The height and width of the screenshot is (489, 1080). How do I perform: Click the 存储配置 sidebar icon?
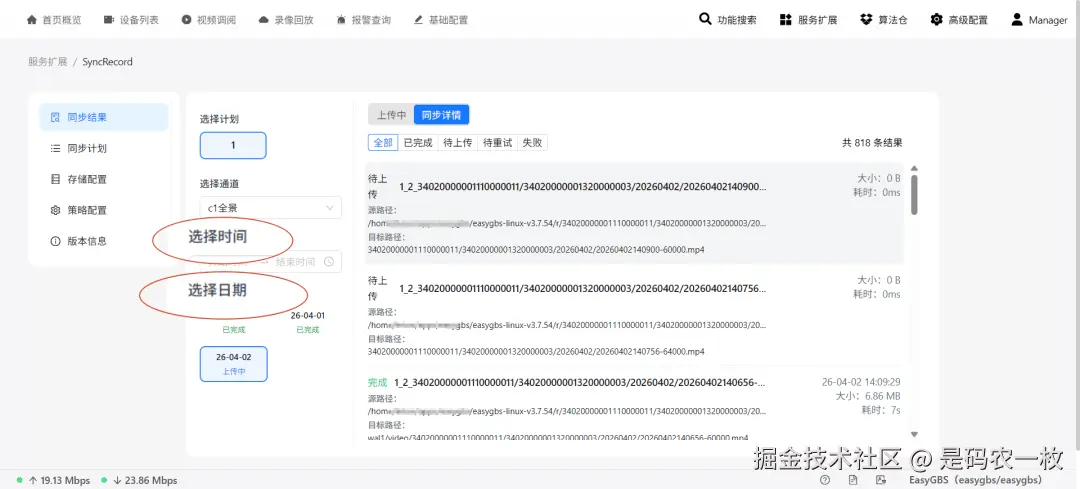pyautogui.click(x=56, y=180)
